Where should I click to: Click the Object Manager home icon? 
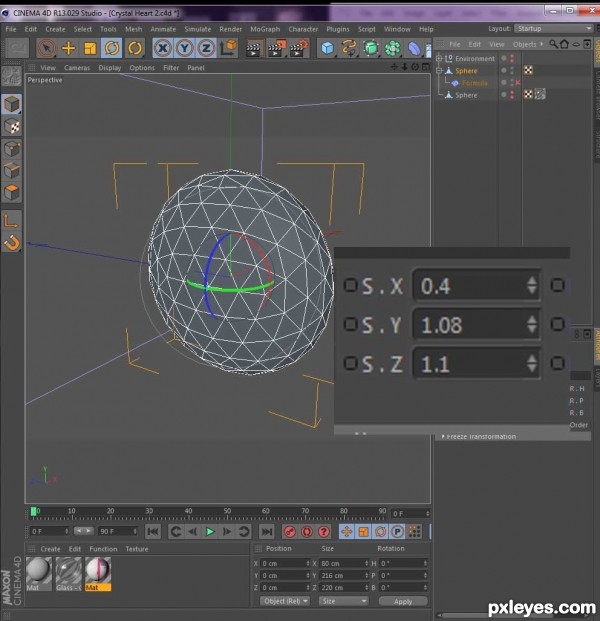point(564,44)
